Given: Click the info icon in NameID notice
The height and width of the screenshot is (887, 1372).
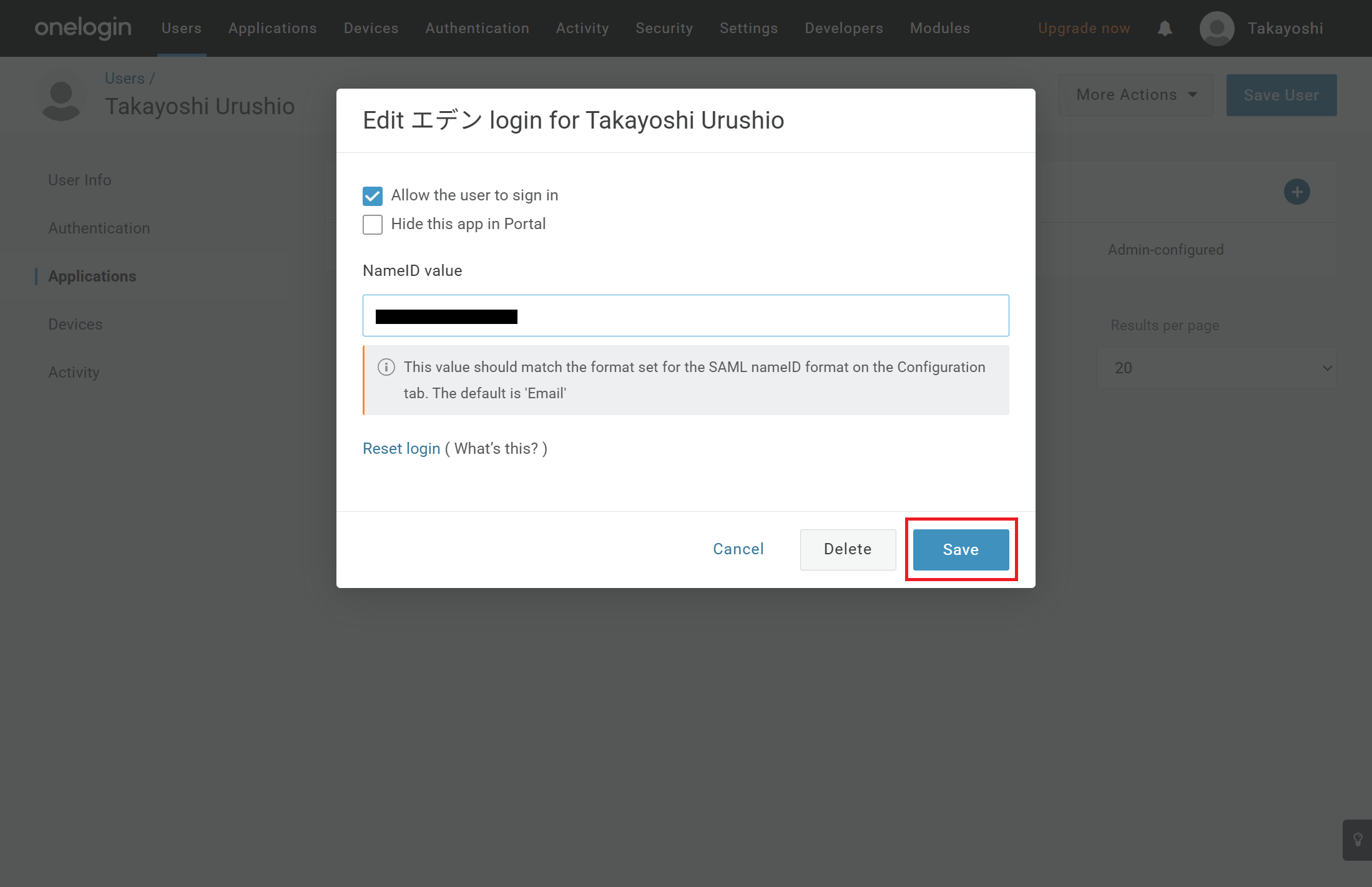Looking at the screenshot, I should pos(386,367).
